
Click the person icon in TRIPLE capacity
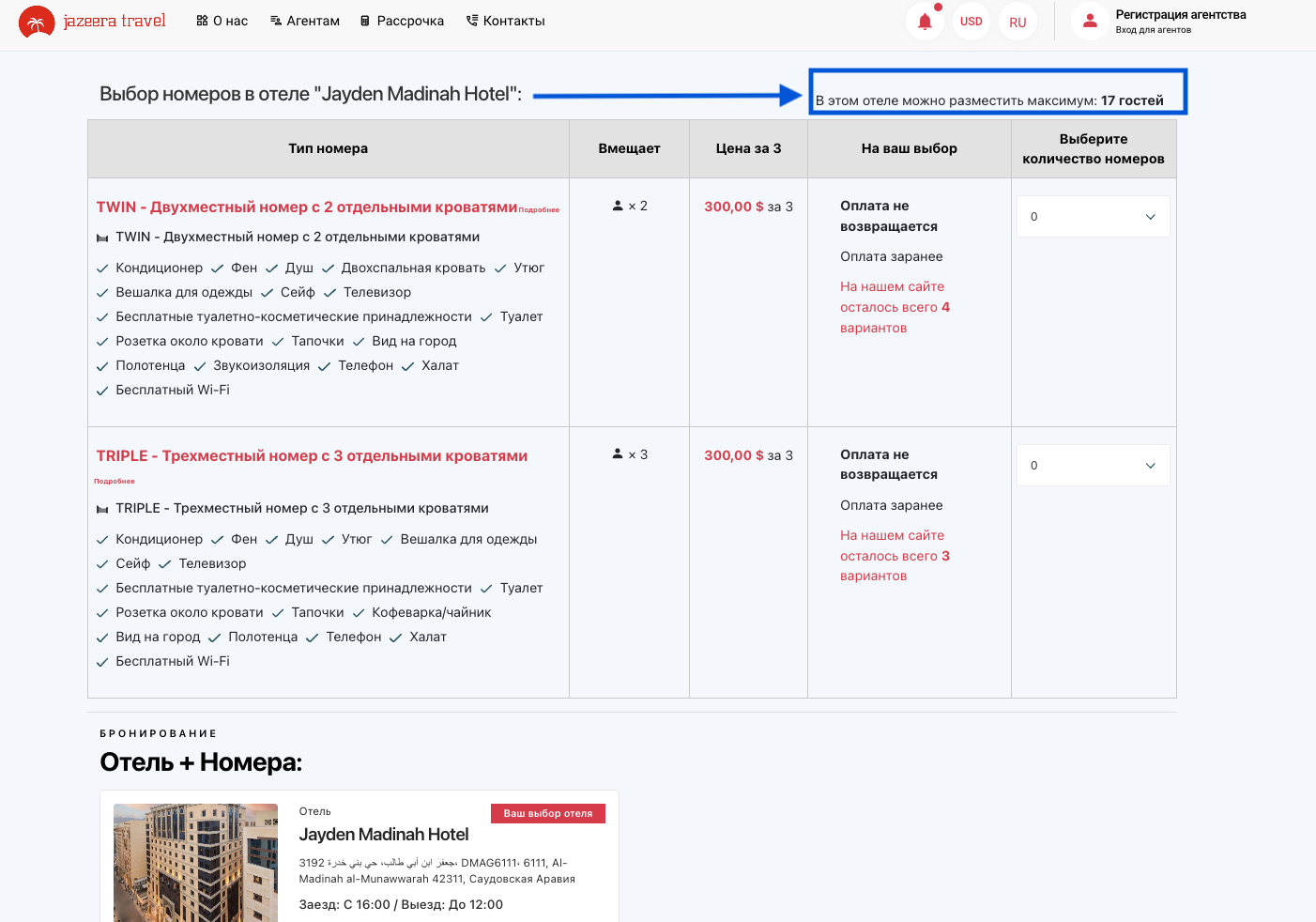(x=618, y=454)
